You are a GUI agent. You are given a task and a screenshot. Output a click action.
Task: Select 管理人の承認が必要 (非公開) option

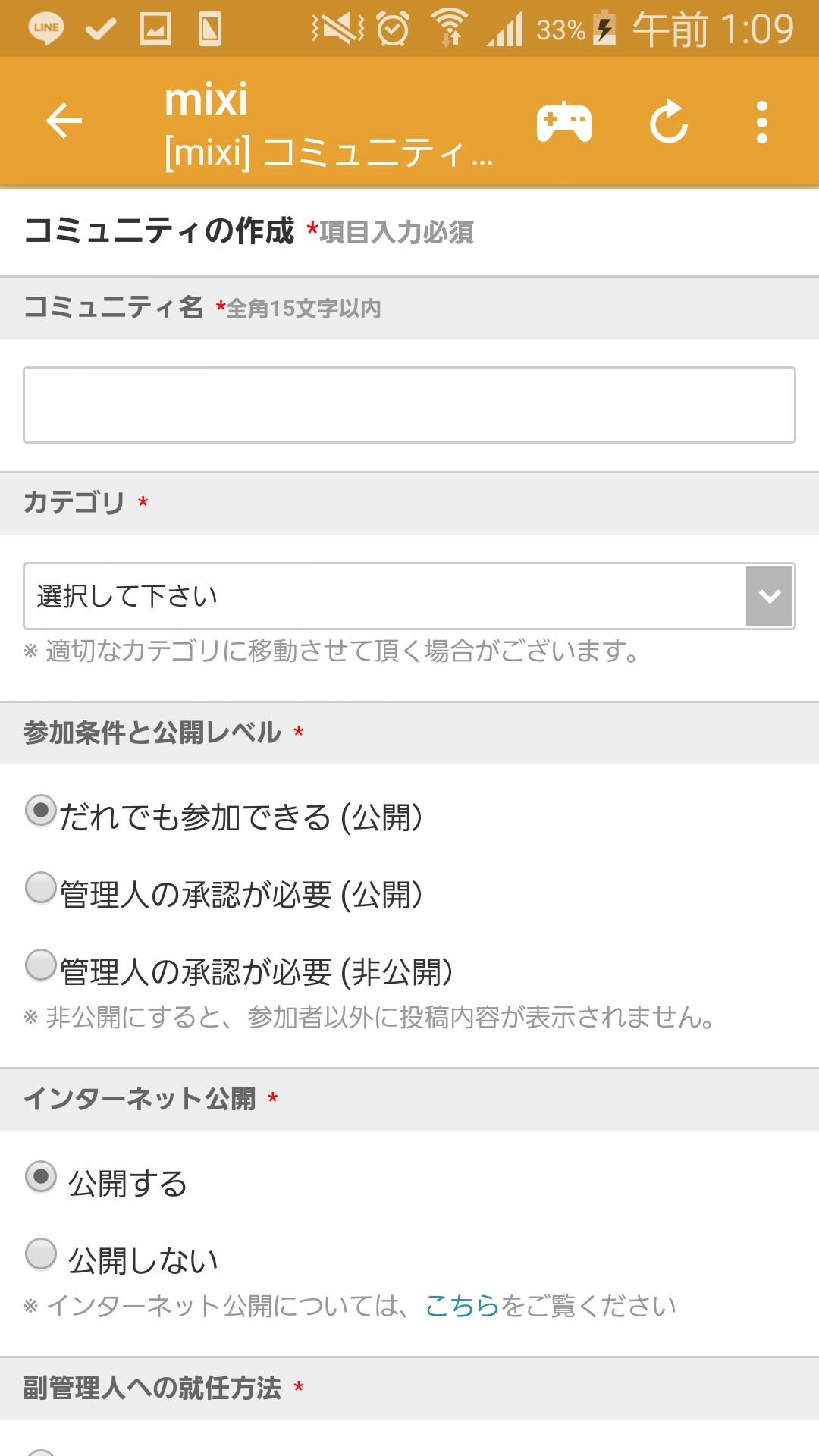[x=41, y=965]
